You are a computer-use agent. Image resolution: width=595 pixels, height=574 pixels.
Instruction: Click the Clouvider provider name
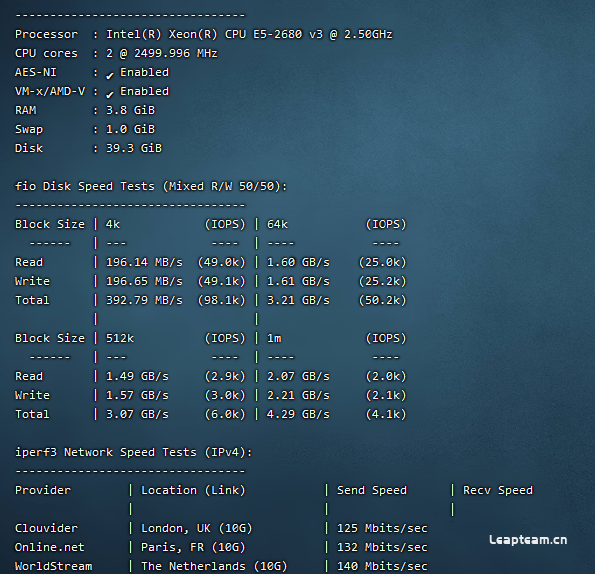[46, 528]
